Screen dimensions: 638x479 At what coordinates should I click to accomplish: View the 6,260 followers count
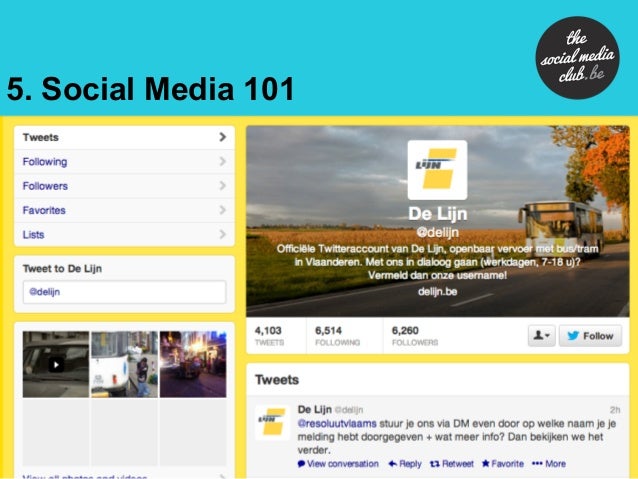(415, 336)
